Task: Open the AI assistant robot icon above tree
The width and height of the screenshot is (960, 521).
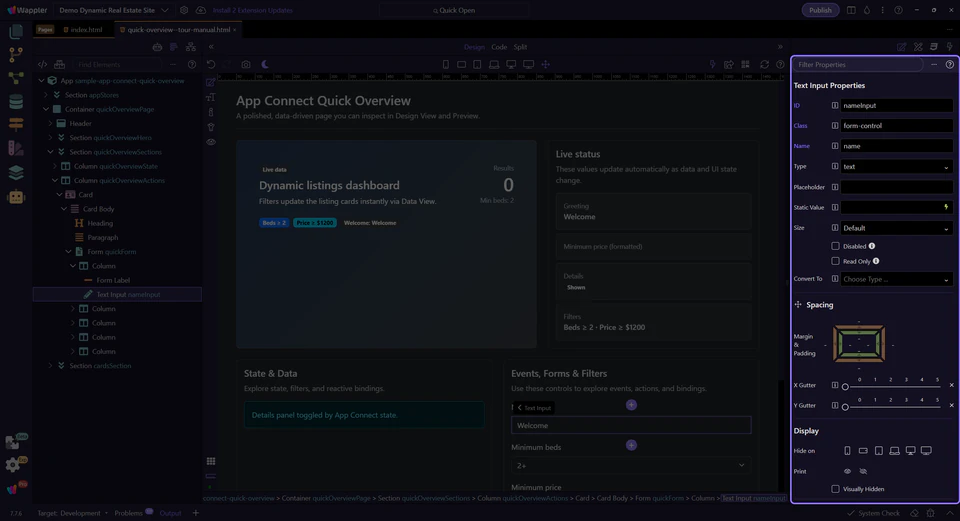Action: tap(157, 47)
